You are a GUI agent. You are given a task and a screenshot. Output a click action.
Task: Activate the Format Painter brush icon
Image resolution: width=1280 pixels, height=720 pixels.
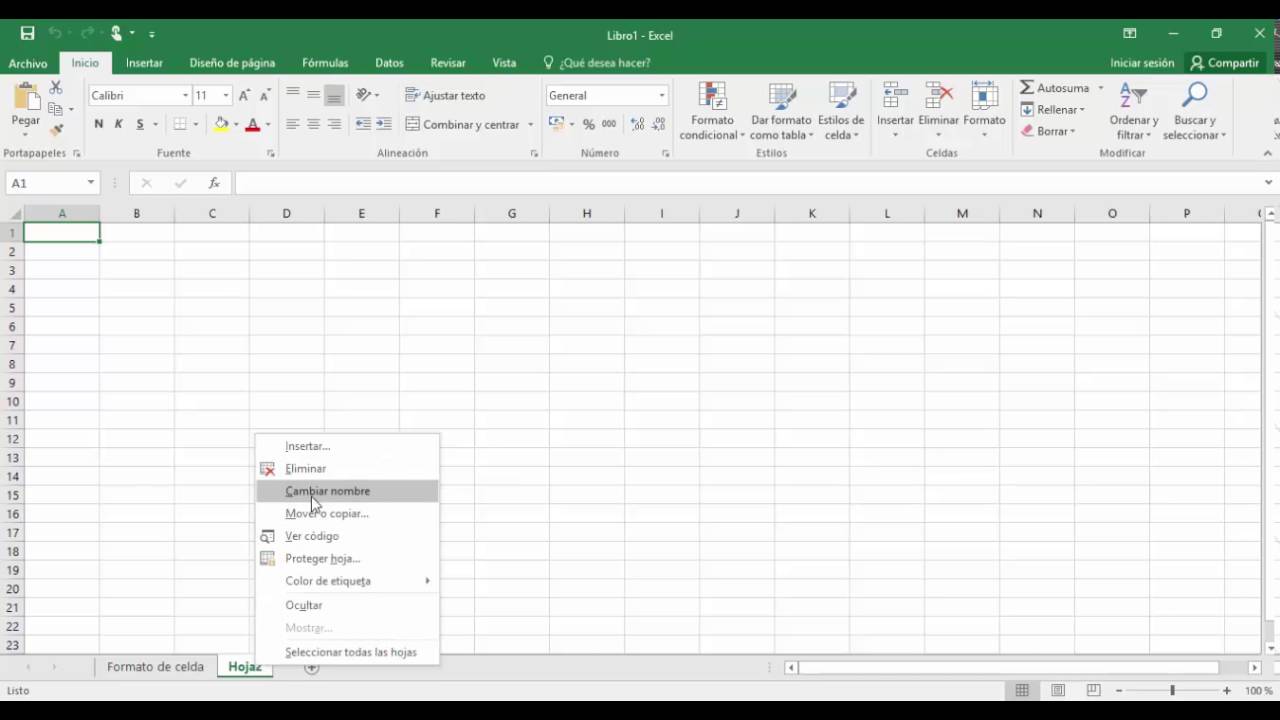(x=56, y=130)
